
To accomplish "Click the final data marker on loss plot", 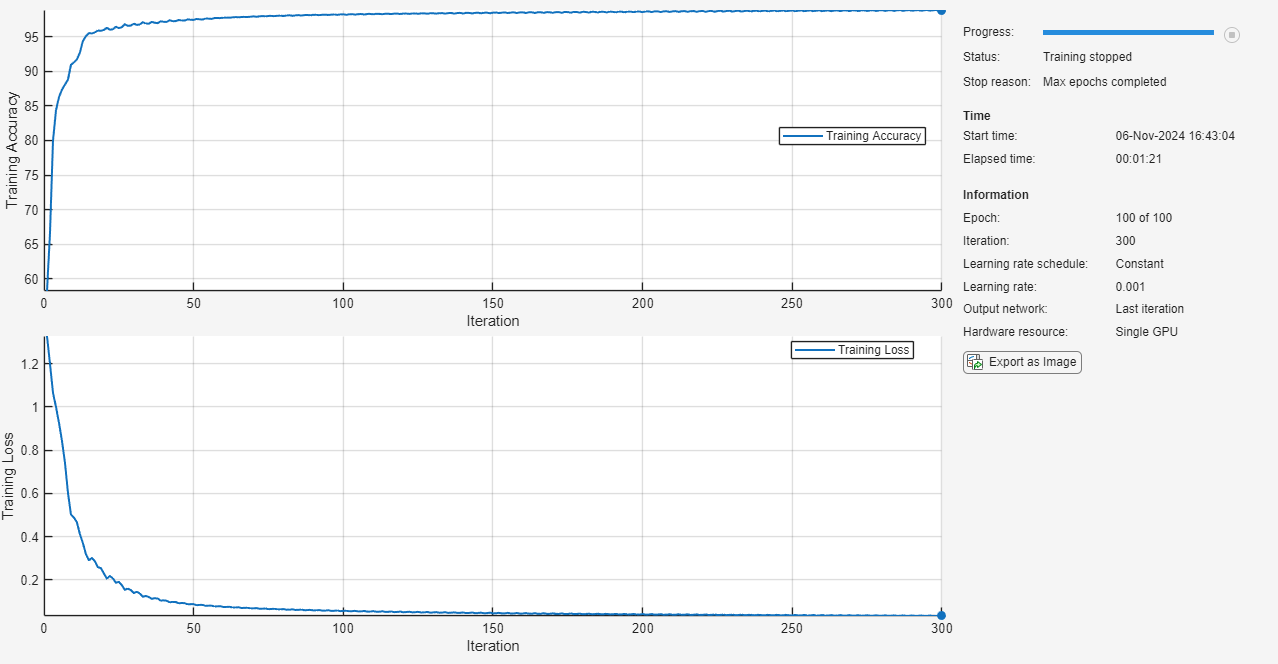I will pos(941,615).
